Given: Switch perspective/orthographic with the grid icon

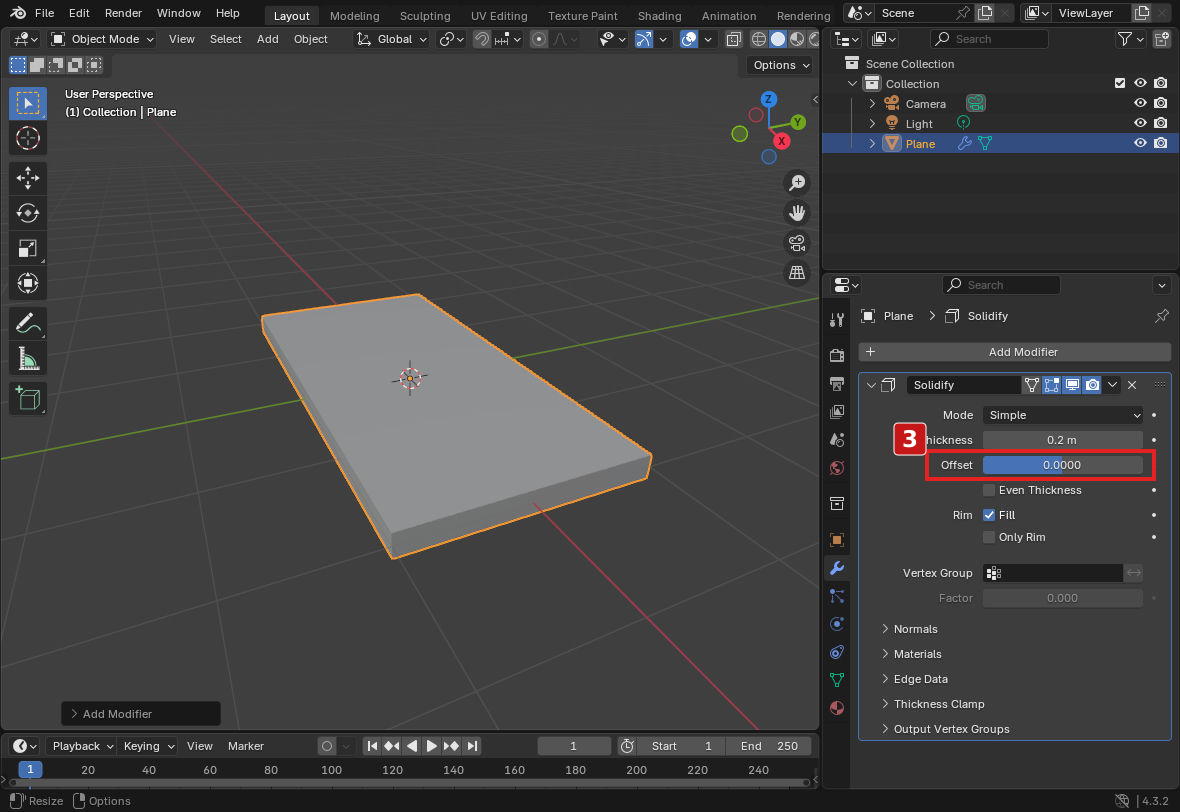Looking at the screenshot, I should click(797, 272).
